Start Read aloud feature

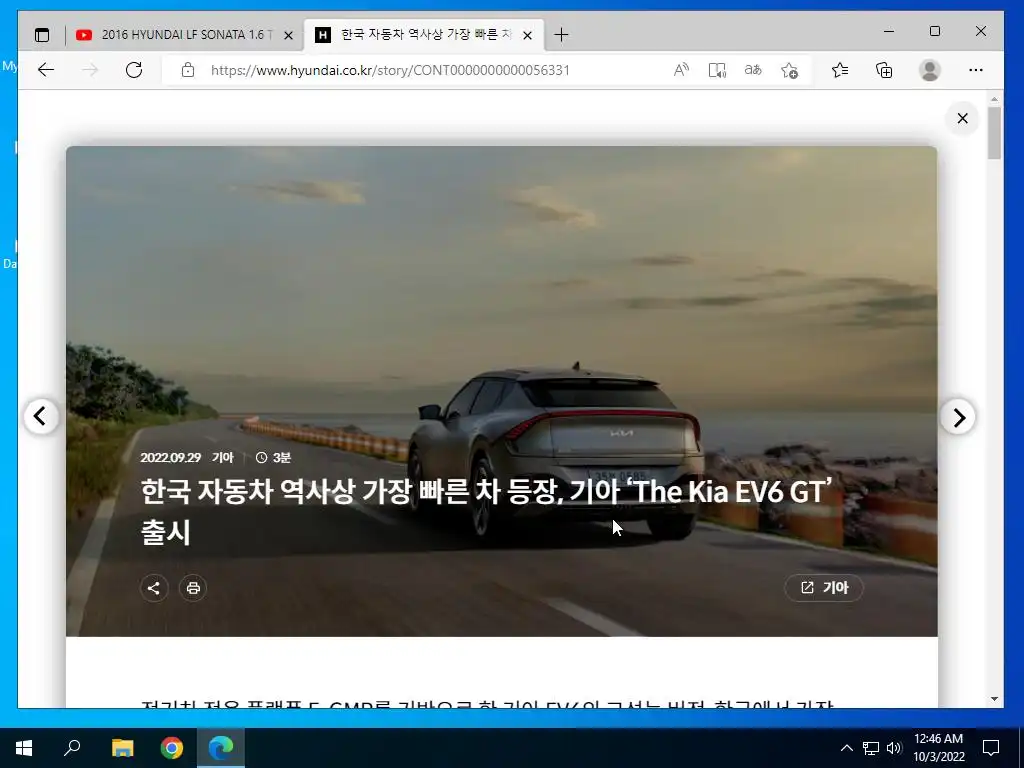[x=681, y=70]
